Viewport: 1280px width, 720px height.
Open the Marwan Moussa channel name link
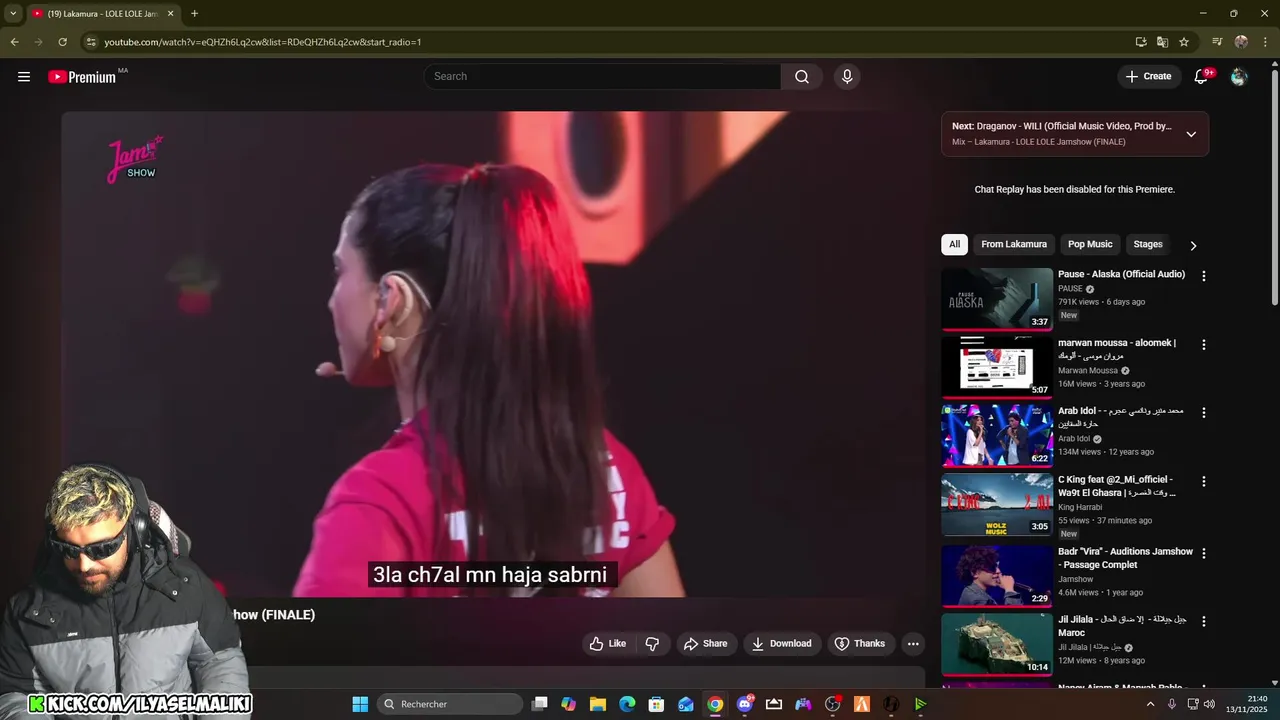(x=1088, y=371)
